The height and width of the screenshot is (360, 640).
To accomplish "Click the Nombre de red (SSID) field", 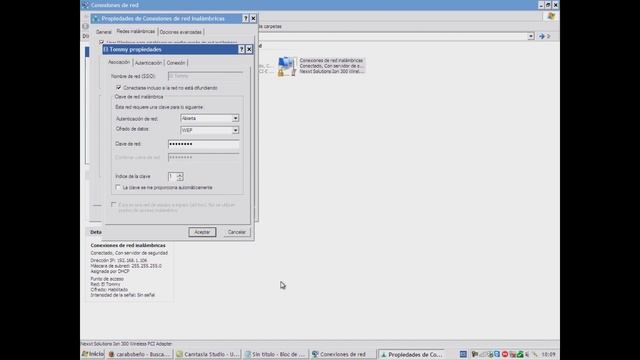I will click(205, 76).
